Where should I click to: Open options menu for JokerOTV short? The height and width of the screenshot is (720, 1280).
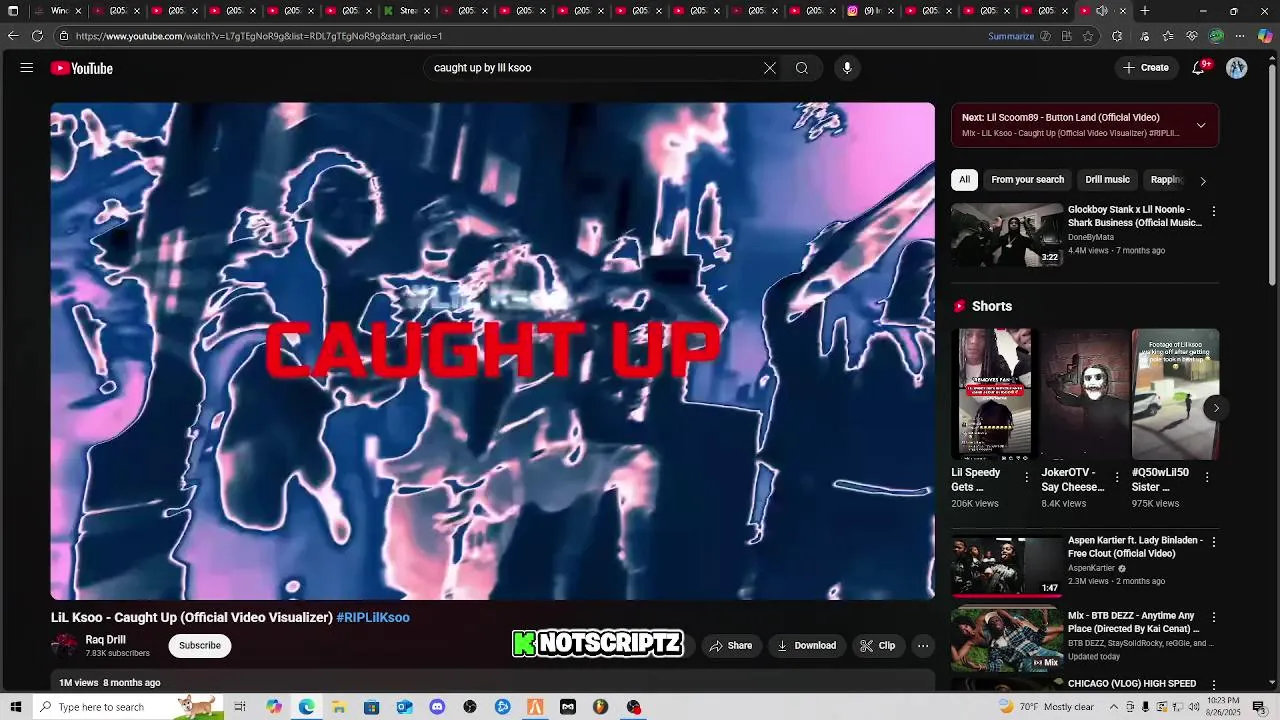[1117, 478]
